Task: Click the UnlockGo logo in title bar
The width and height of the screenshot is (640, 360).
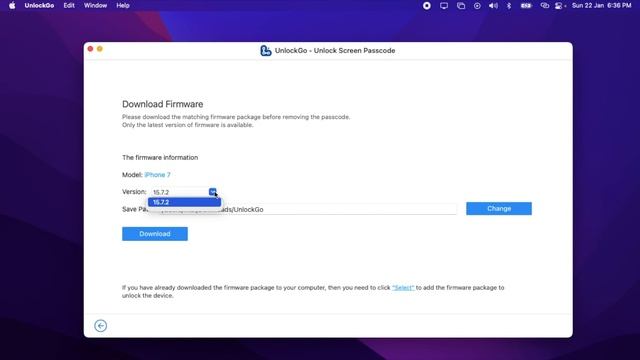Action: (266, 51)
